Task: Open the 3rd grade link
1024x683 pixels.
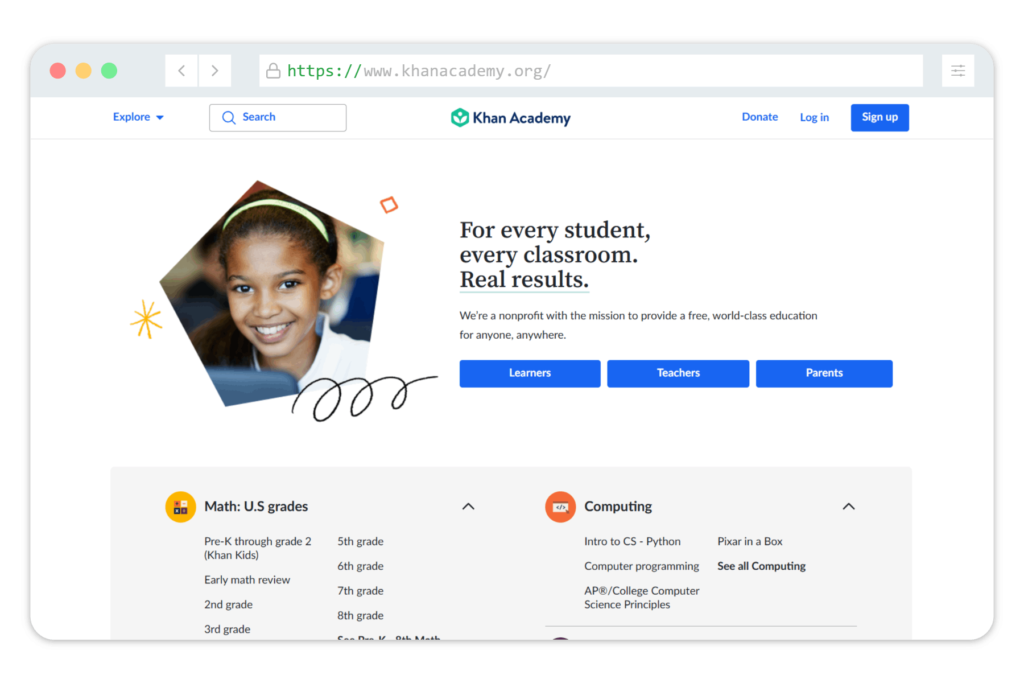Action: (x=227, y=629)
